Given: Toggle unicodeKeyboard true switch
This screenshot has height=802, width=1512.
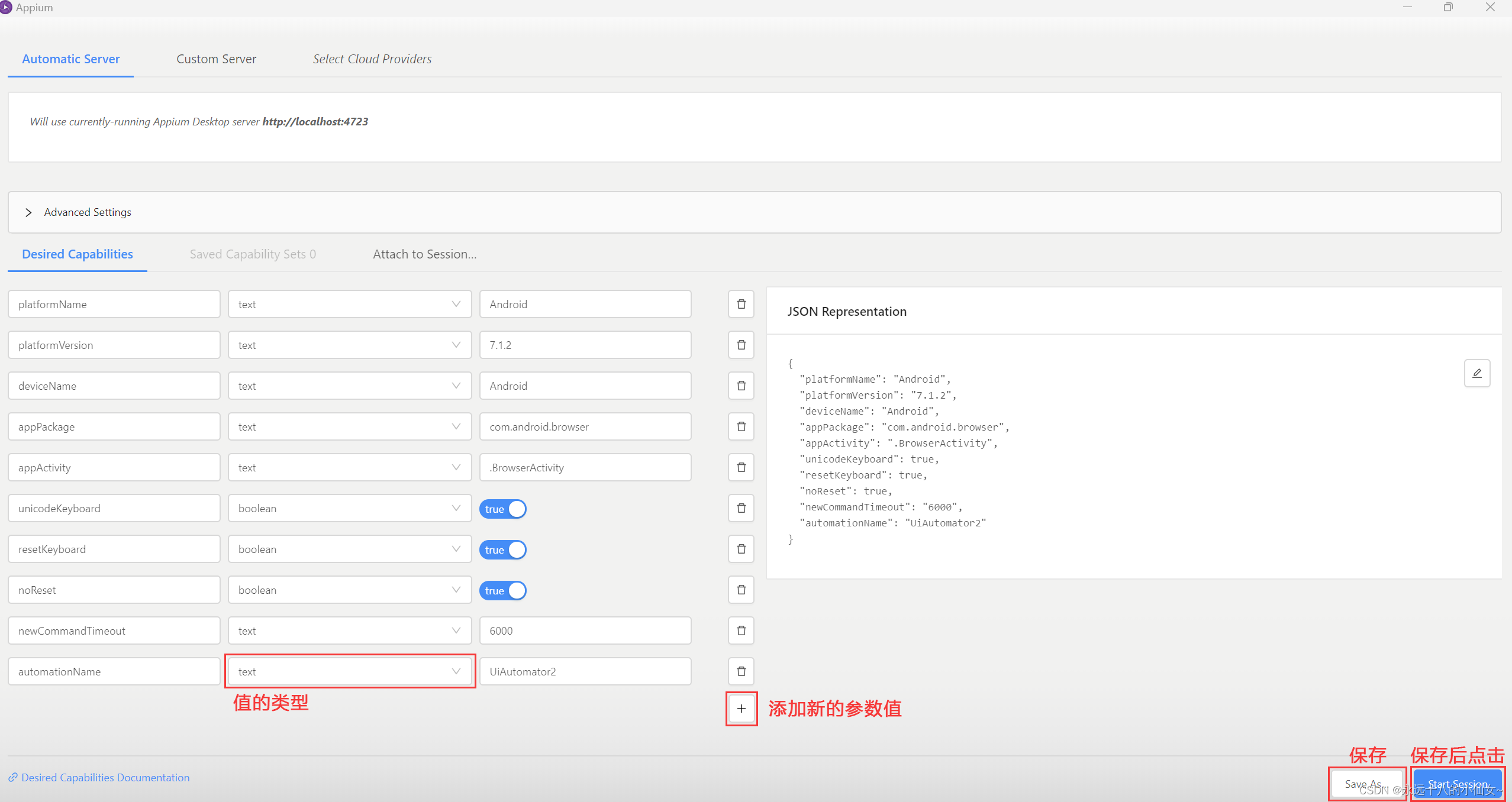Looking at the screenshot, I should coord(502,509).
